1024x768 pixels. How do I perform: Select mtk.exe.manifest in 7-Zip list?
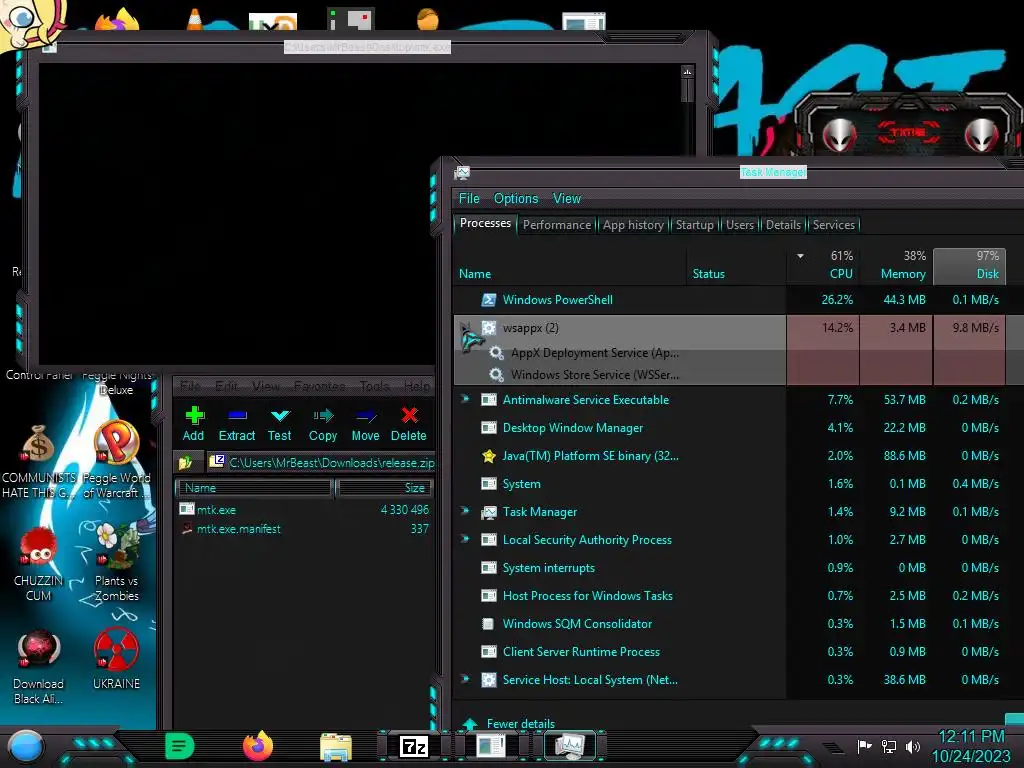coord(238,529)
